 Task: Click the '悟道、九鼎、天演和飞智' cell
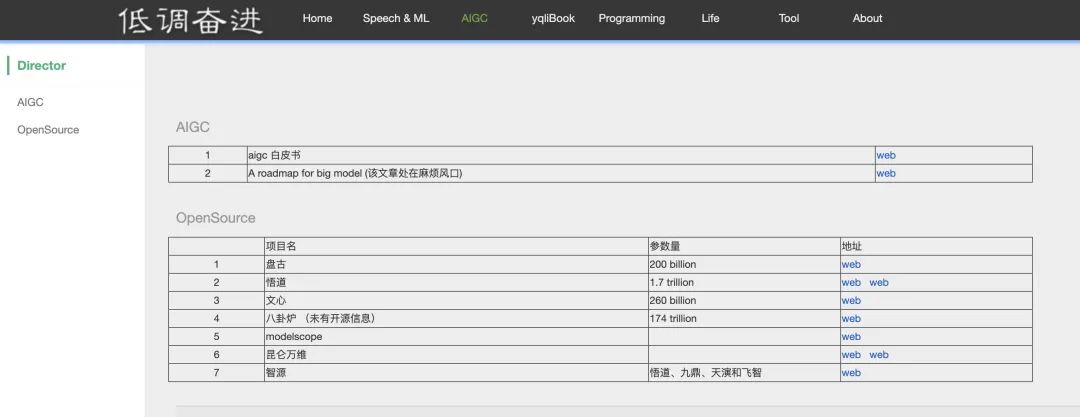tap(744, 372)
